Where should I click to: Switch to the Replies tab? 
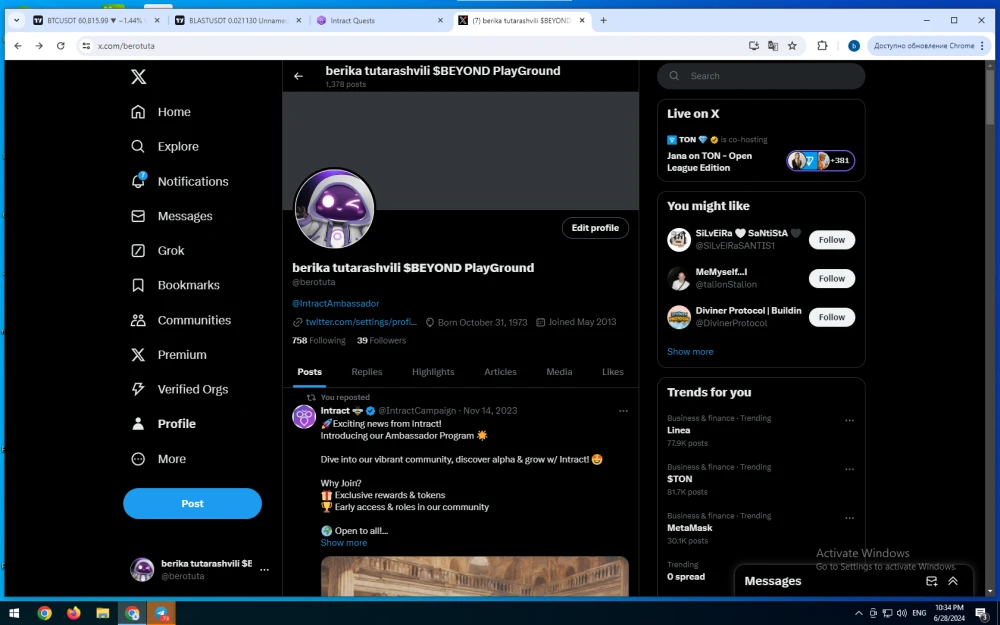pos(367,372)
